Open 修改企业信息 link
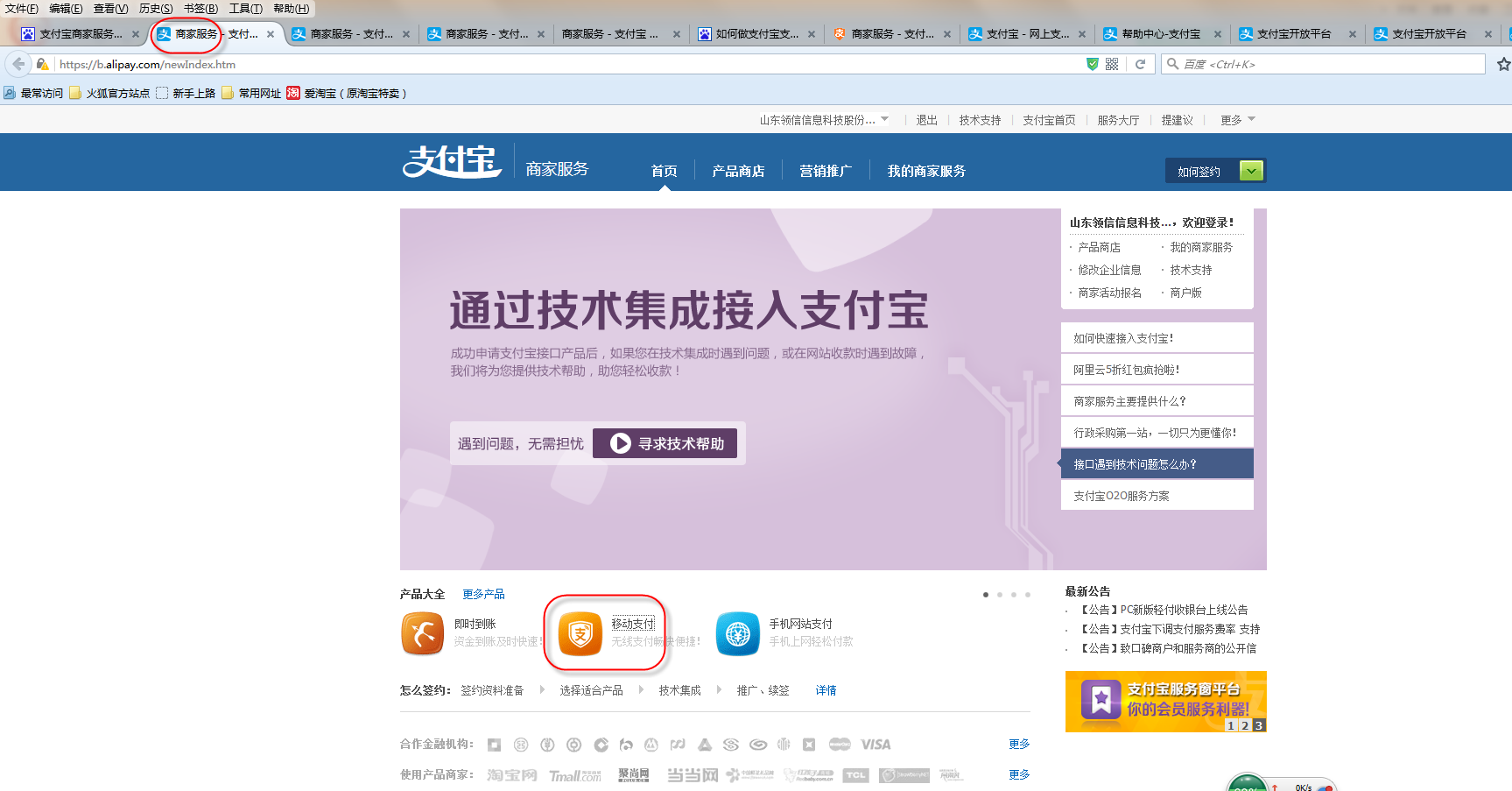The width and height of the screenshot is (1512, 791). coord(1109,270)
